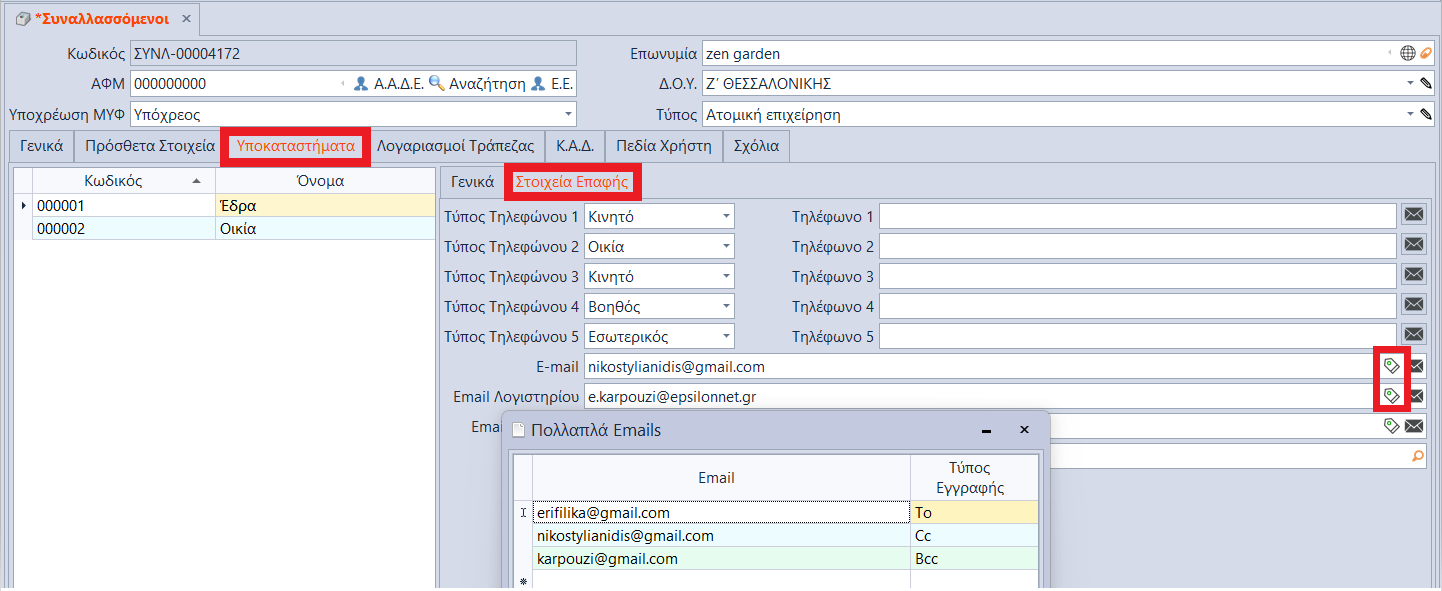Click the pencil edit icon beside Δ.Ο.Υ.
The width and height of the screenshot is (1442, 591).
click(1426, 84)
